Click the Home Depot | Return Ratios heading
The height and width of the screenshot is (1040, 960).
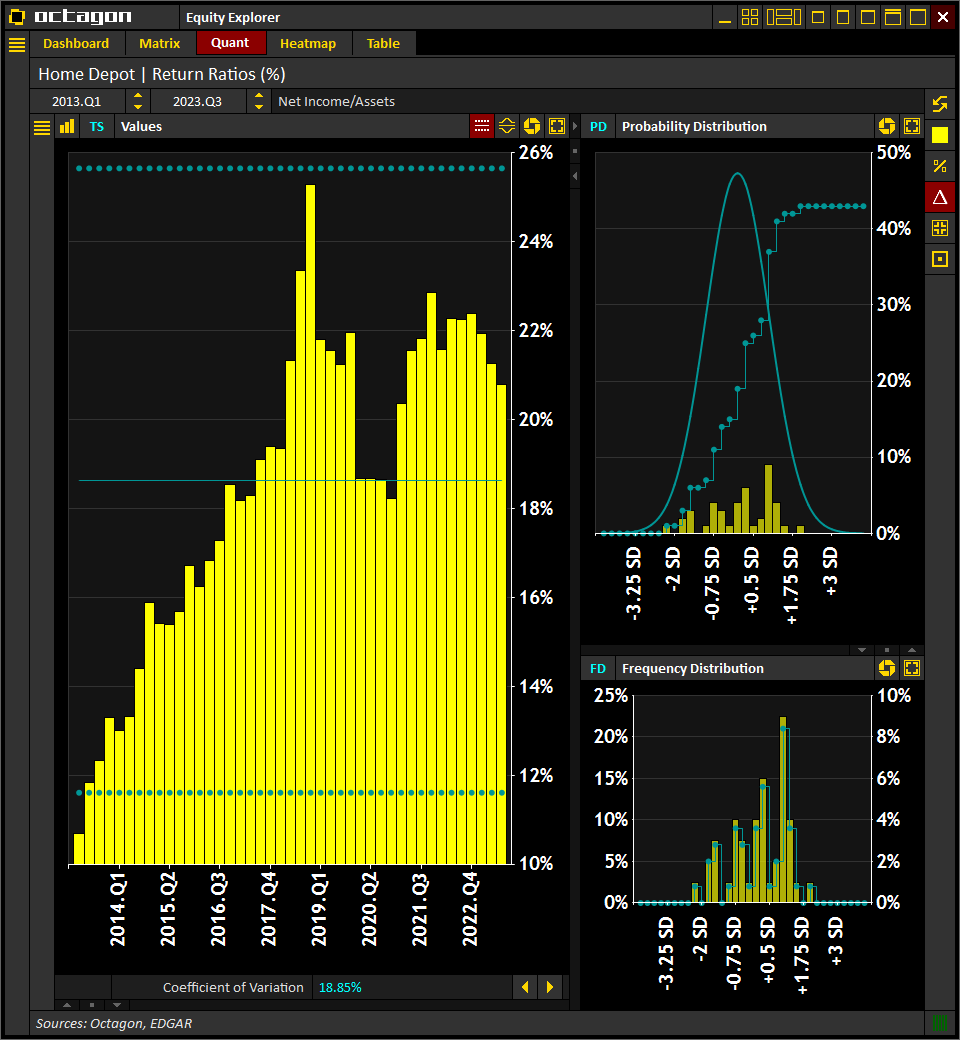pos(162,74)
